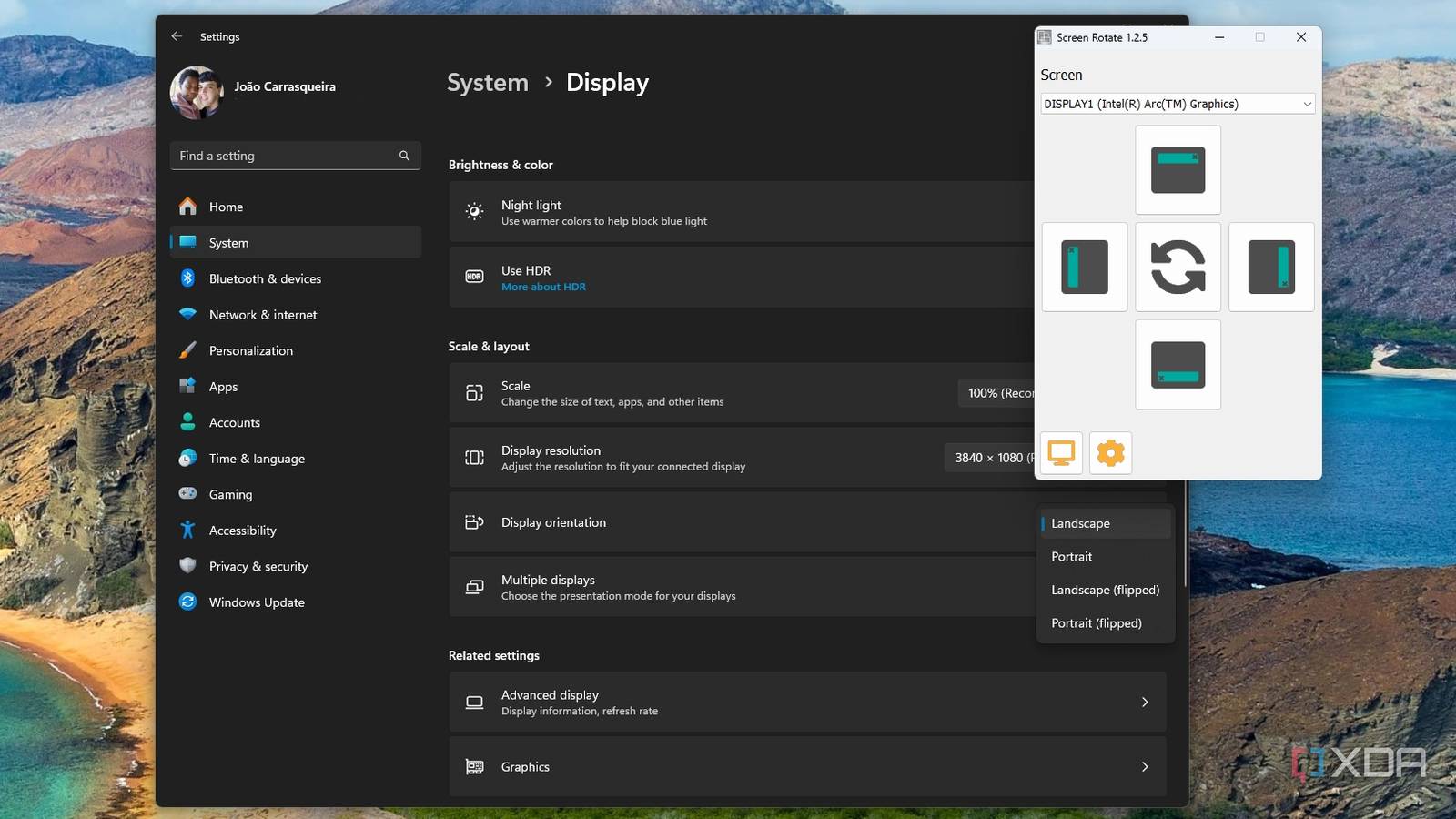Select Portrait from the orientation list
1456x819 pixels.
[x=1071, y=556]
